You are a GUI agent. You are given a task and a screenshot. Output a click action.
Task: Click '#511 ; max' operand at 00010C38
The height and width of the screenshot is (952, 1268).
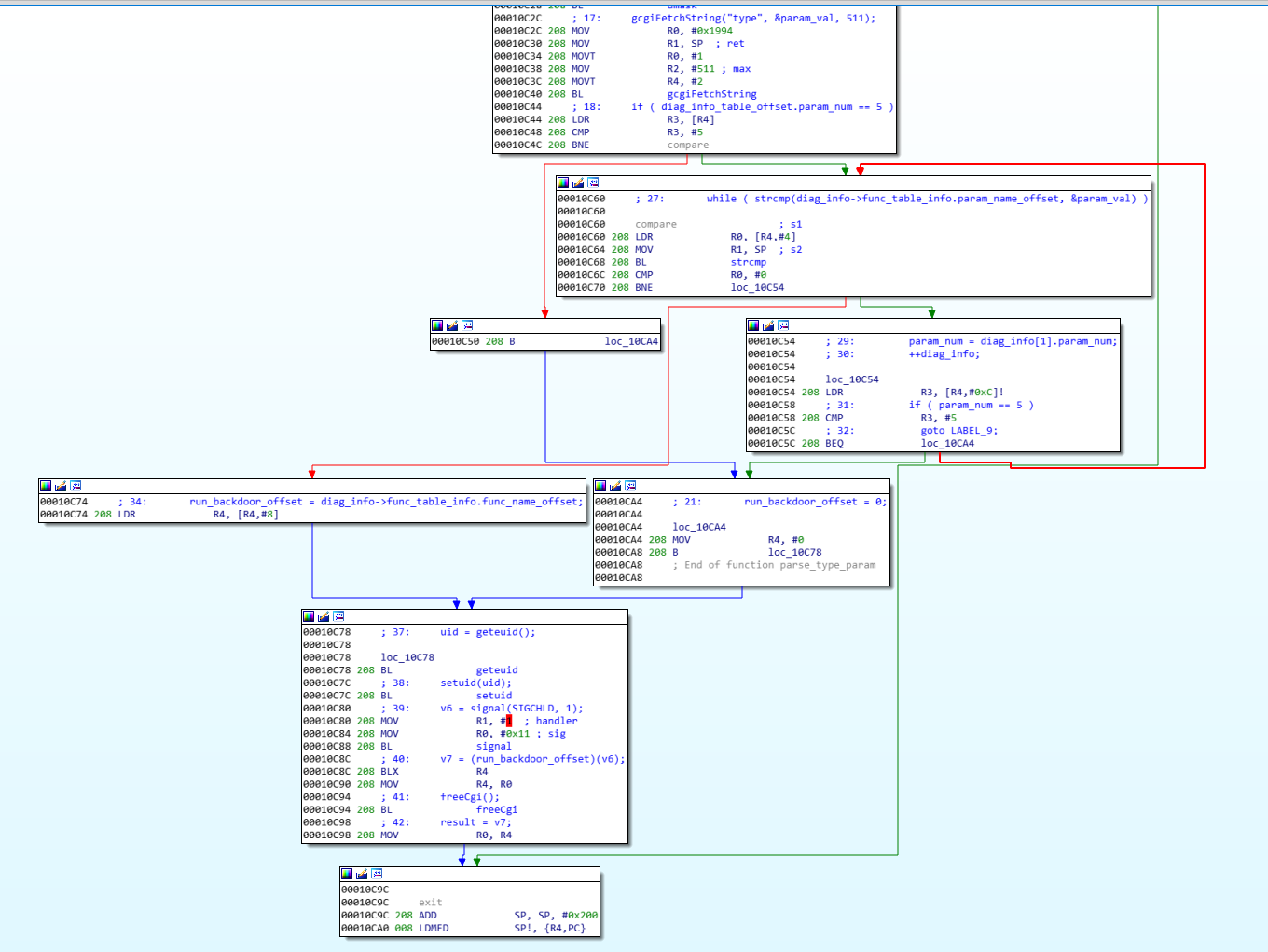point(721,69)
